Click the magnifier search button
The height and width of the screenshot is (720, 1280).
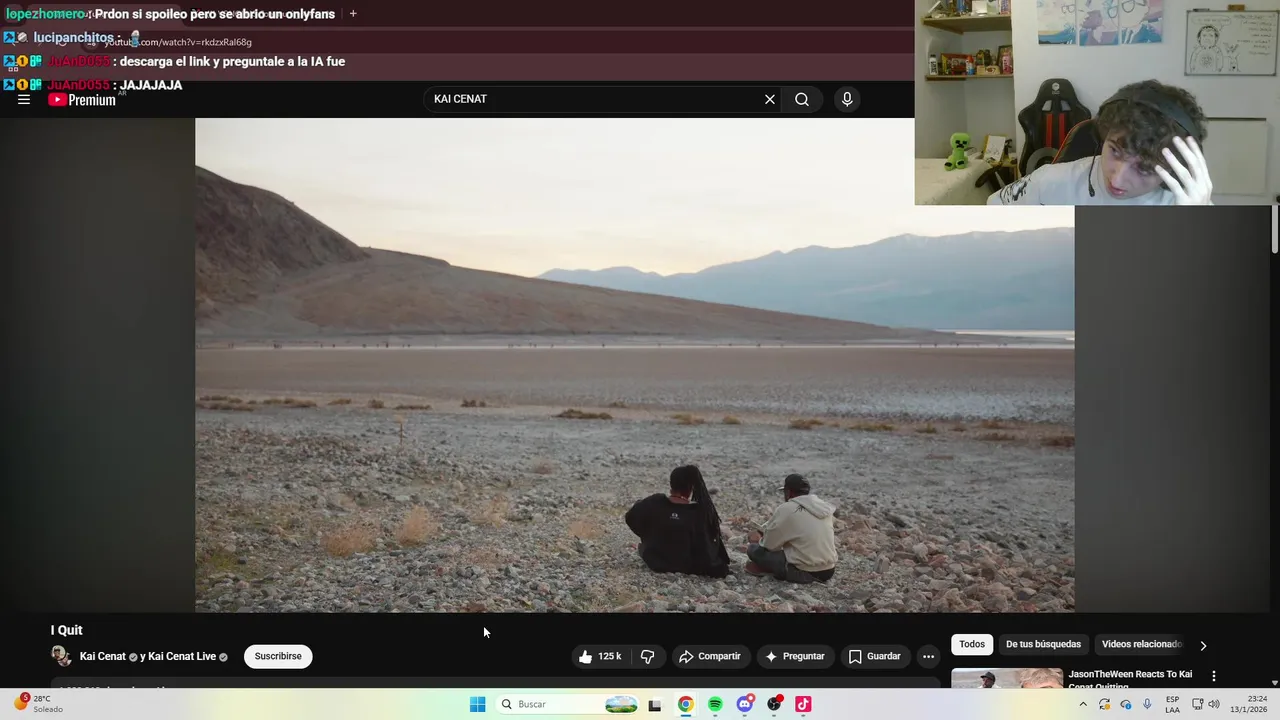click(802, 99)
